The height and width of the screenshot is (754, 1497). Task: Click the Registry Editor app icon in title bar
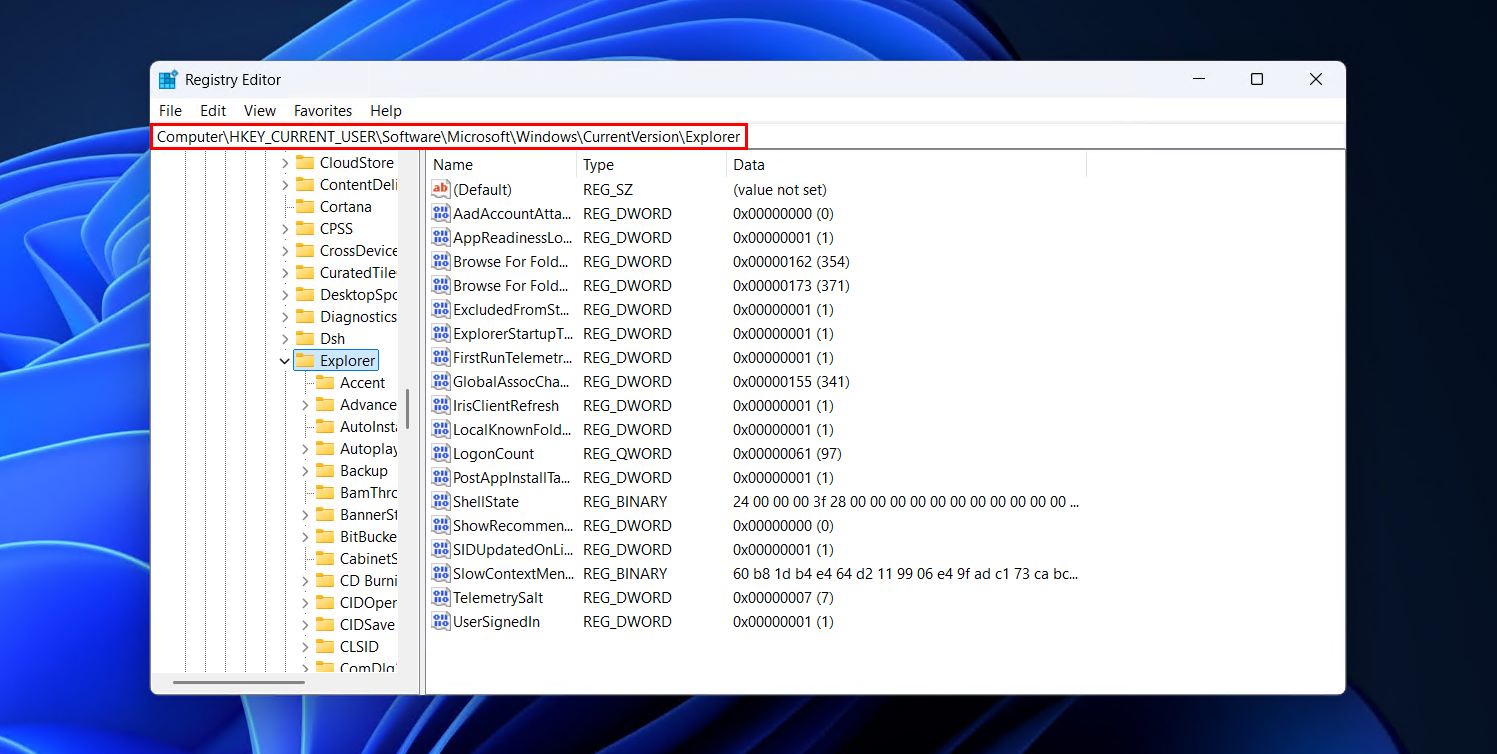point(168,80)
